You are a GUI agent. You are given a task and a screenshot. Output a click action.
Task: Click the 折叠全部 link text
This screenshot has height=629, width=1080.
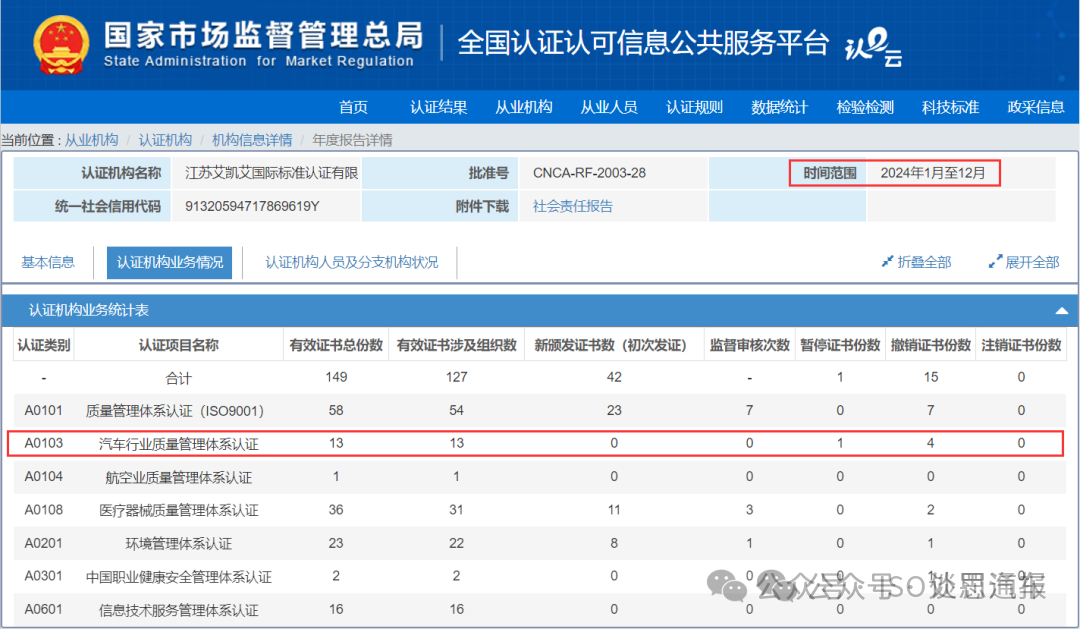coord(924,262)
